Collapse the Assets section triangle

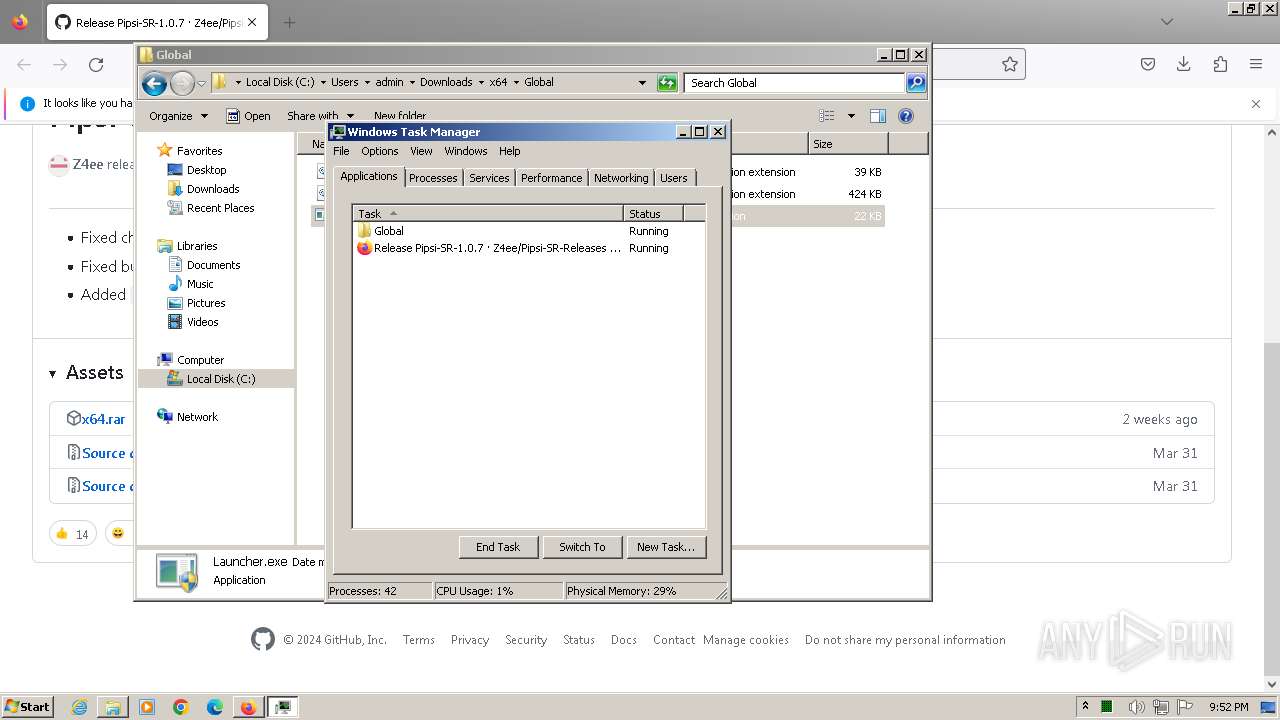point(53,373)
